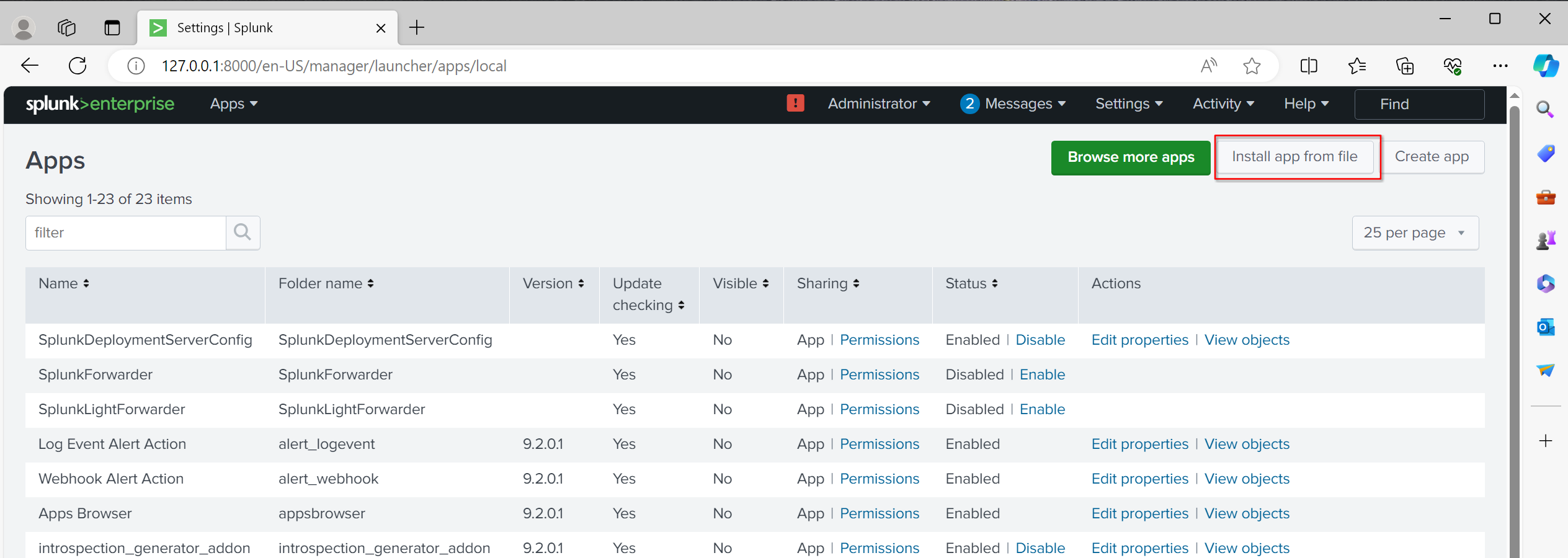Image resolution: width=1568 pixels, height=558 pixels.
Task: Expand the Help menu
Action: pyautogui.click(x=1306, y=104)
